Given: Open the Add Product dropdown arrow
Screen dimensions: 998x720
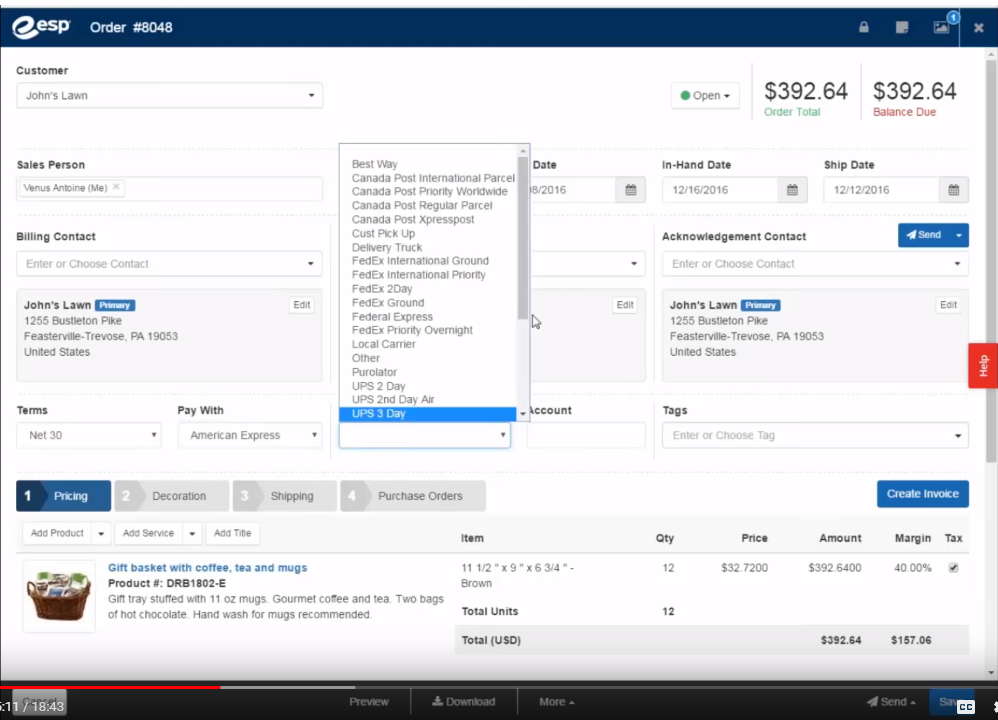Looking at the screenshot, I should tap(101, 533).
